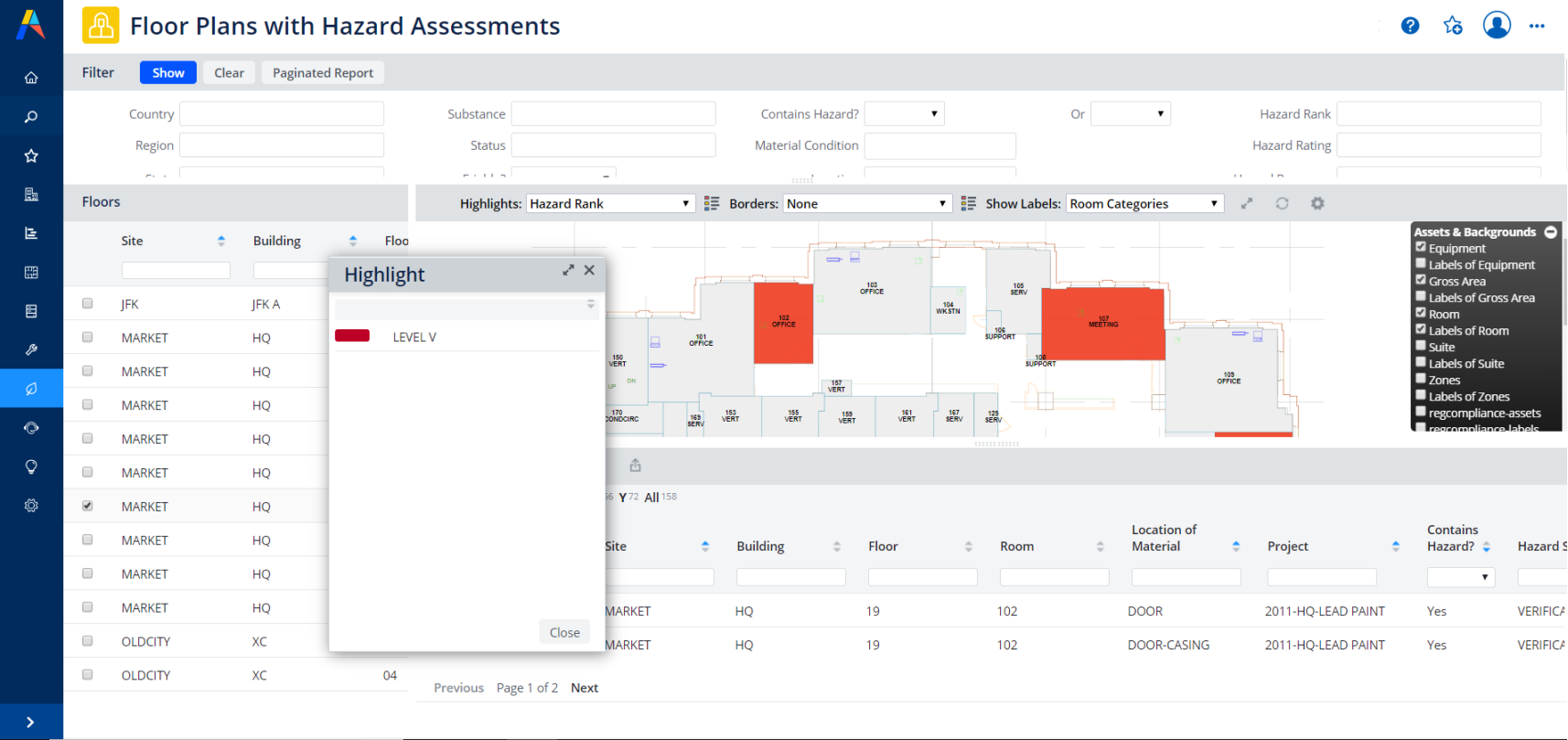
Task: Check the JFK site row checkbox
Action: tap(88, 304)
